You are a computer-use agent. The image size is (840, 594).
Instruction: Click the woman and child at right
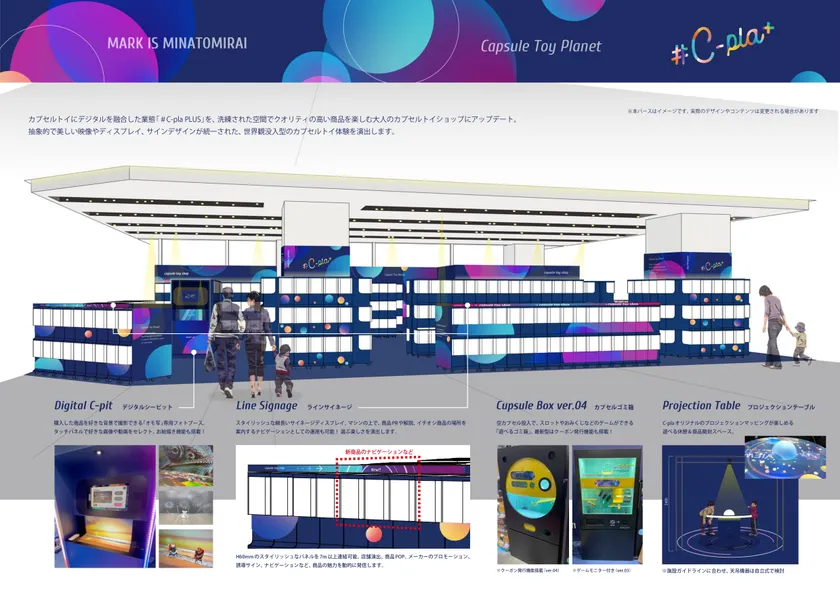(x=784, y=327)
